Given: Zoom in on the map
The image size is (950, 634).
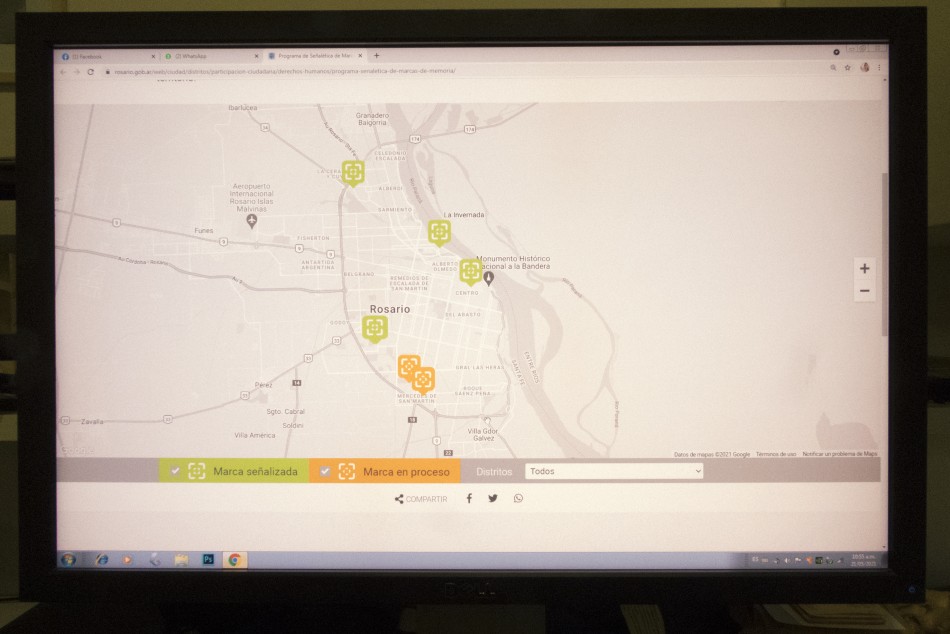Looking at the screenshot, I should click(x=864, y=268).
